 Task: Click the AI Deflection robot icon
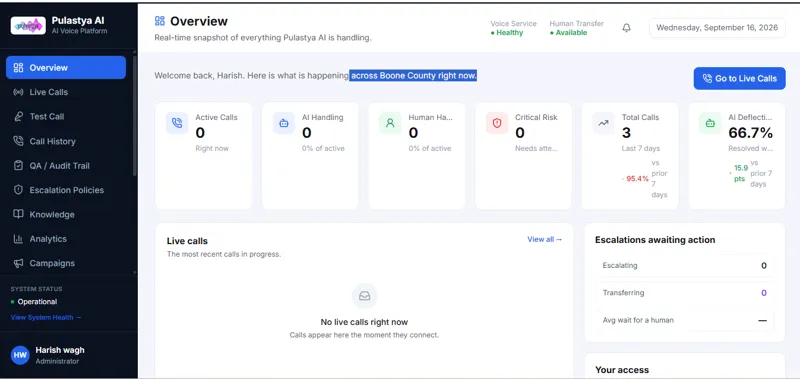[710, 123]
